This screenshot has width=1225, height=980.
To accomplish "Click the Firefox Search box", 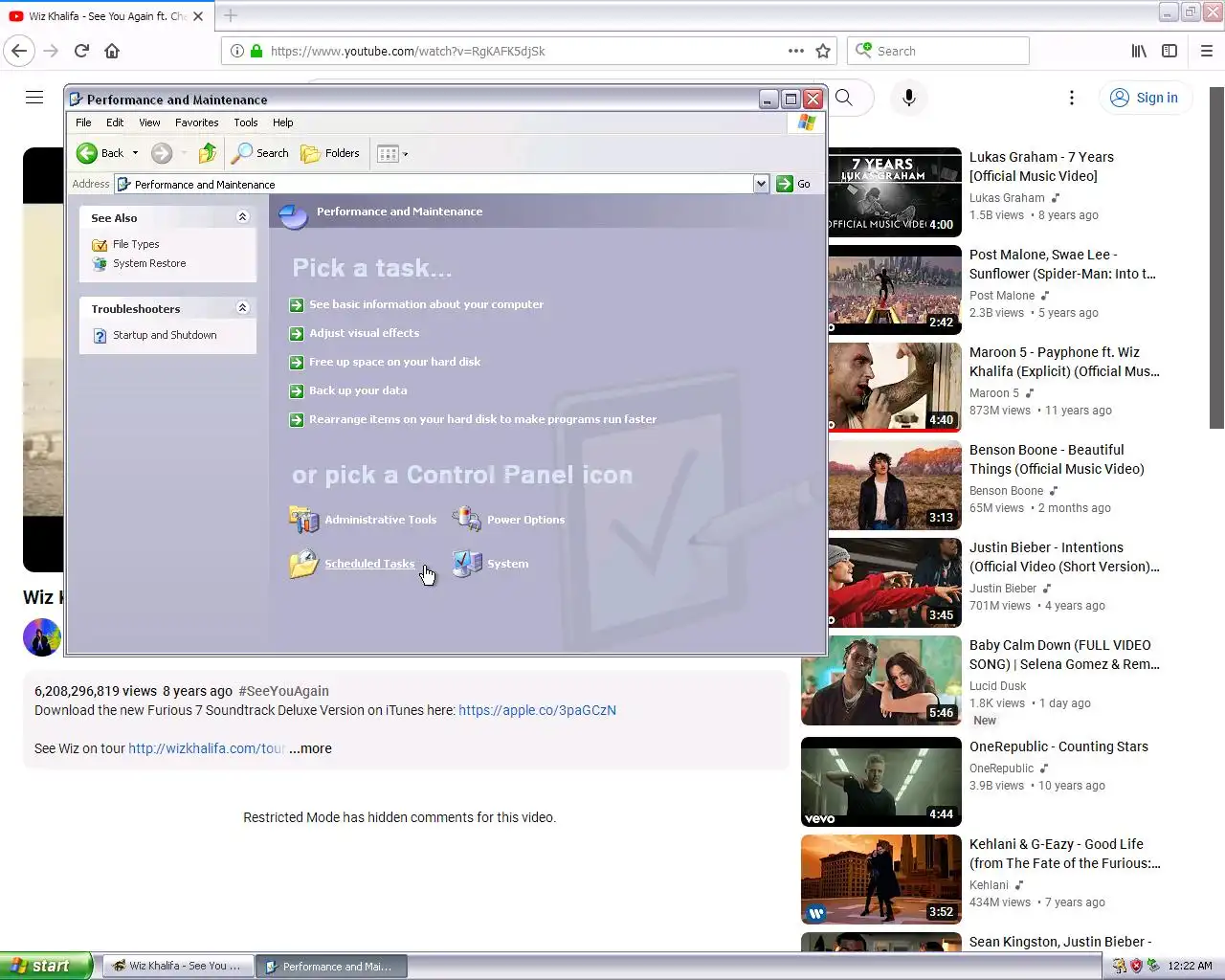I will coord(938,51).
